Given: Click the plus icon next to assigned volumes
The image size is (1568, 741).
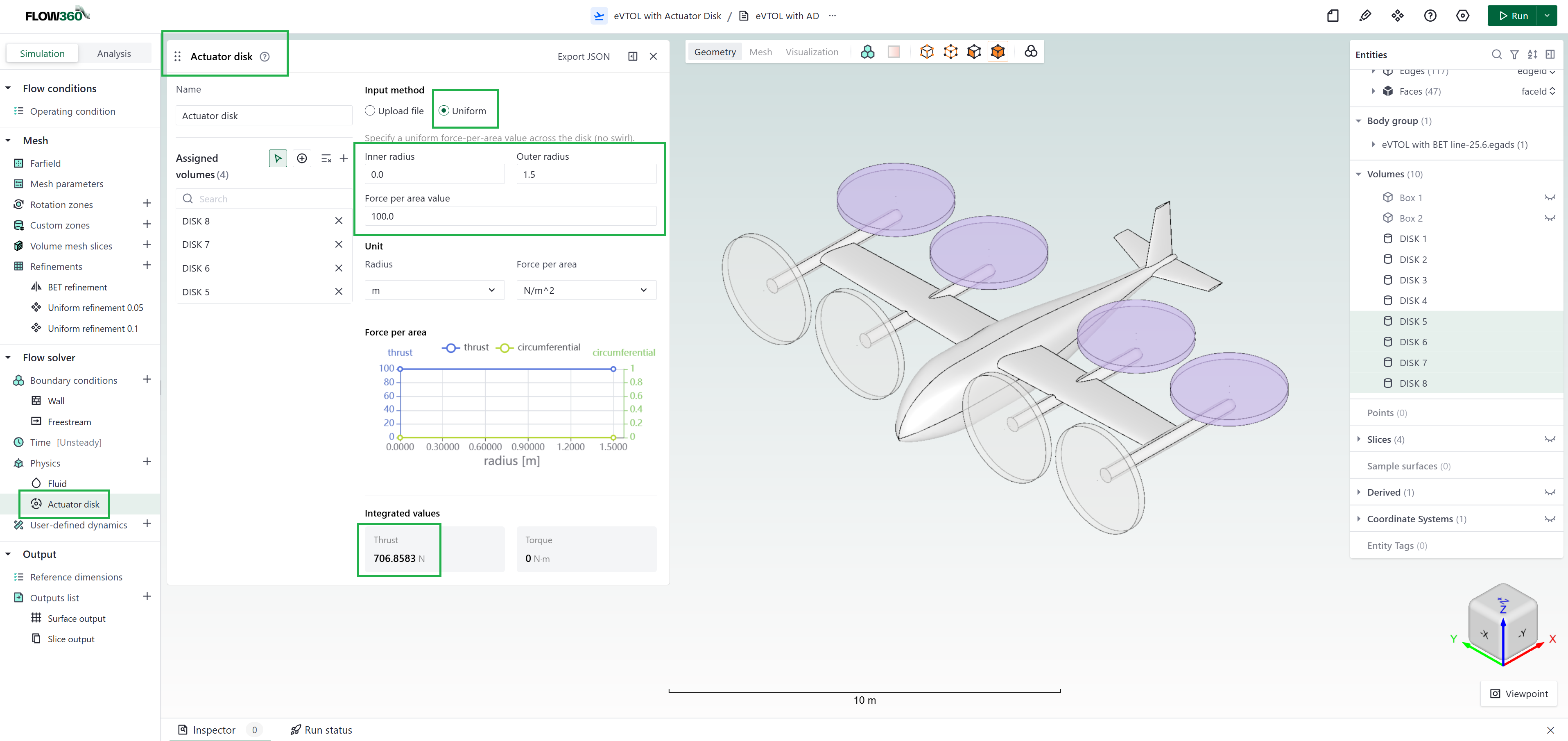Looking at the screenshot, I should pyautogui.click(x=344, y=158).
